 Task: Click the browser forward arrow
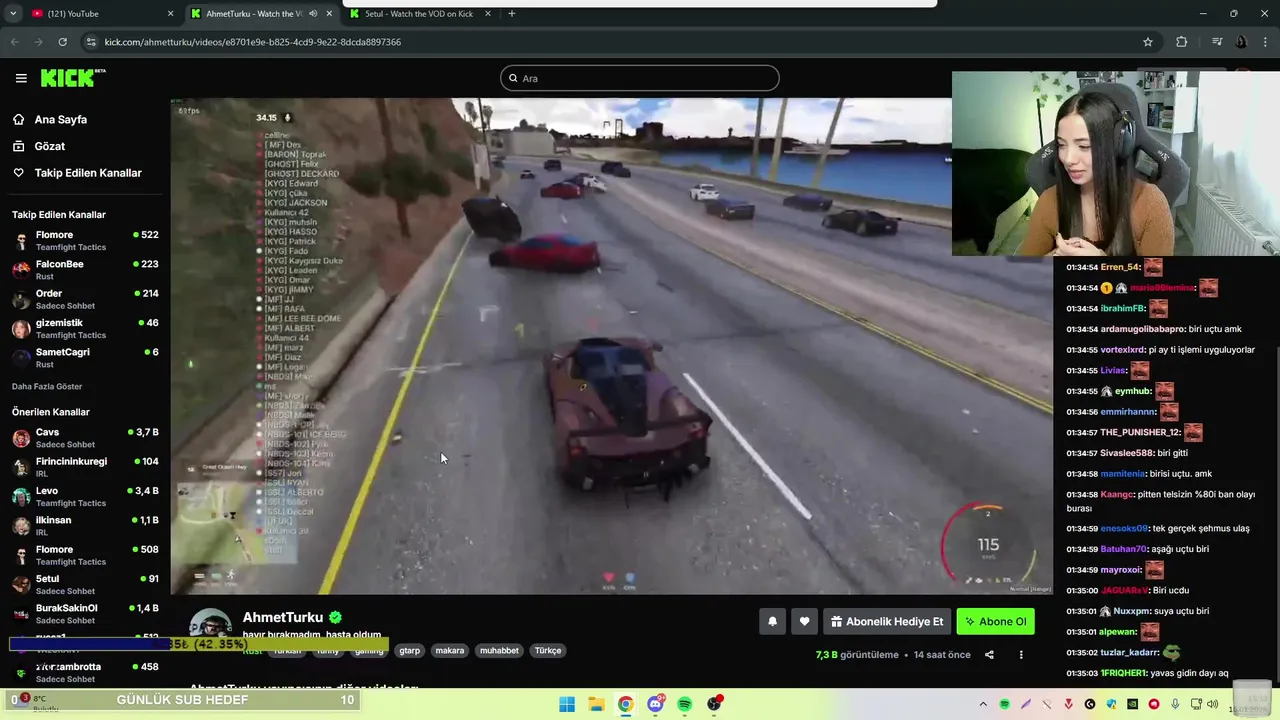[38, 42]
